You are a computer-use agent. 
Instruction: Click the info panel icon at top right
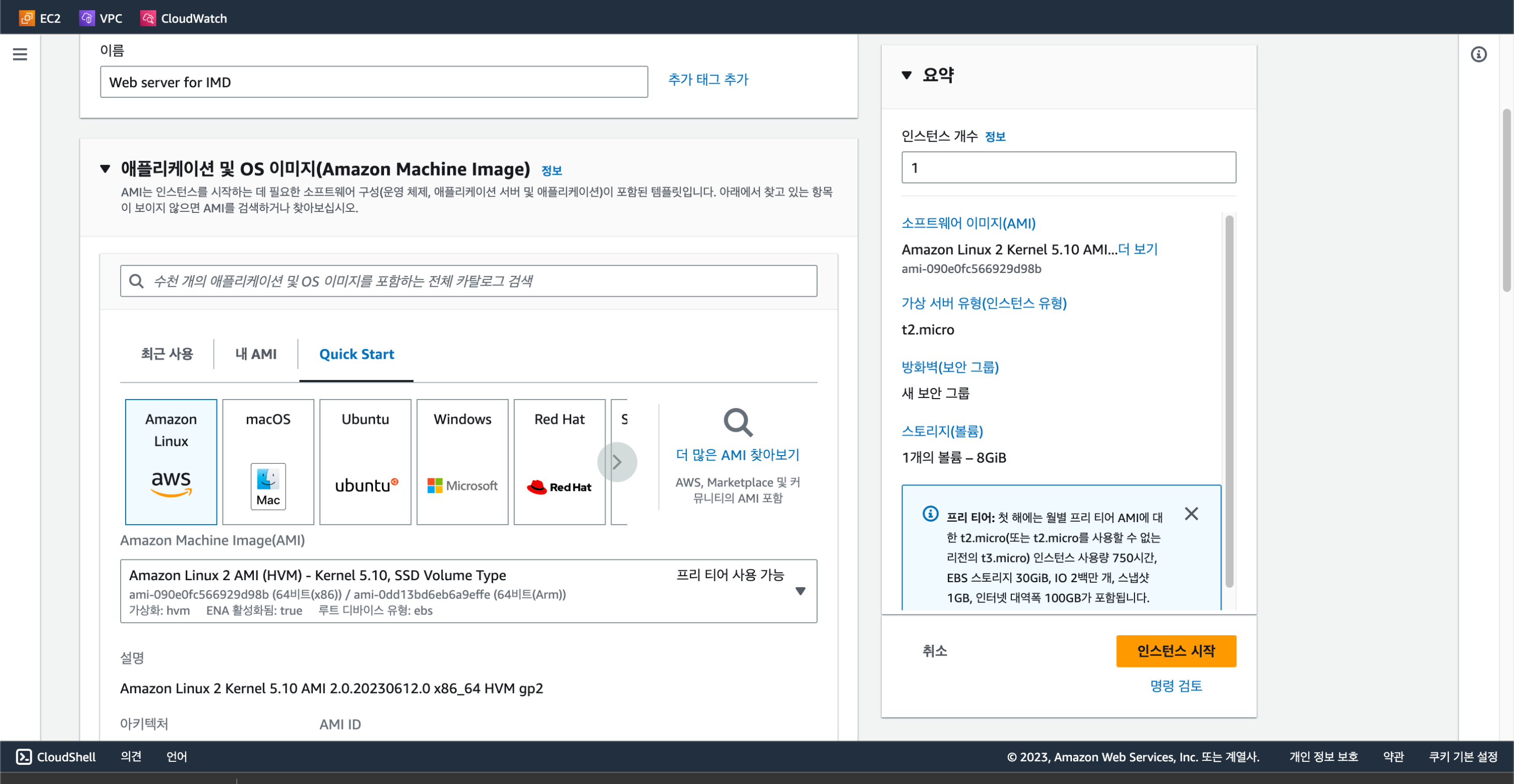pos(1478,54)
